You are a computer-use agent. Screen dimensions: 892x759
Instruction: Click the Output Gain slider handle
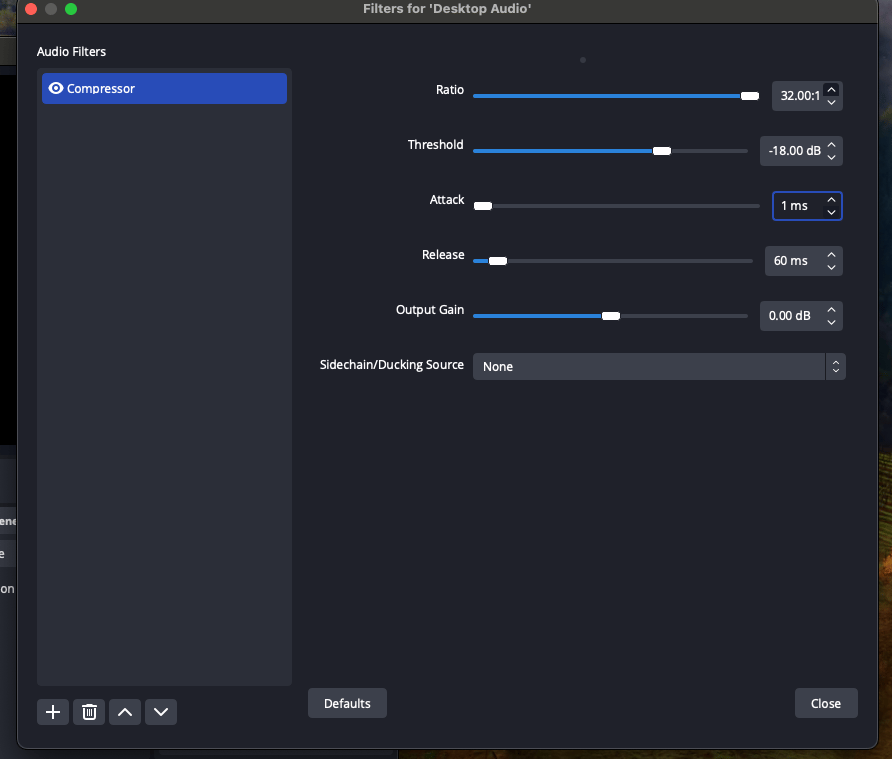click(x=611, y=315)
